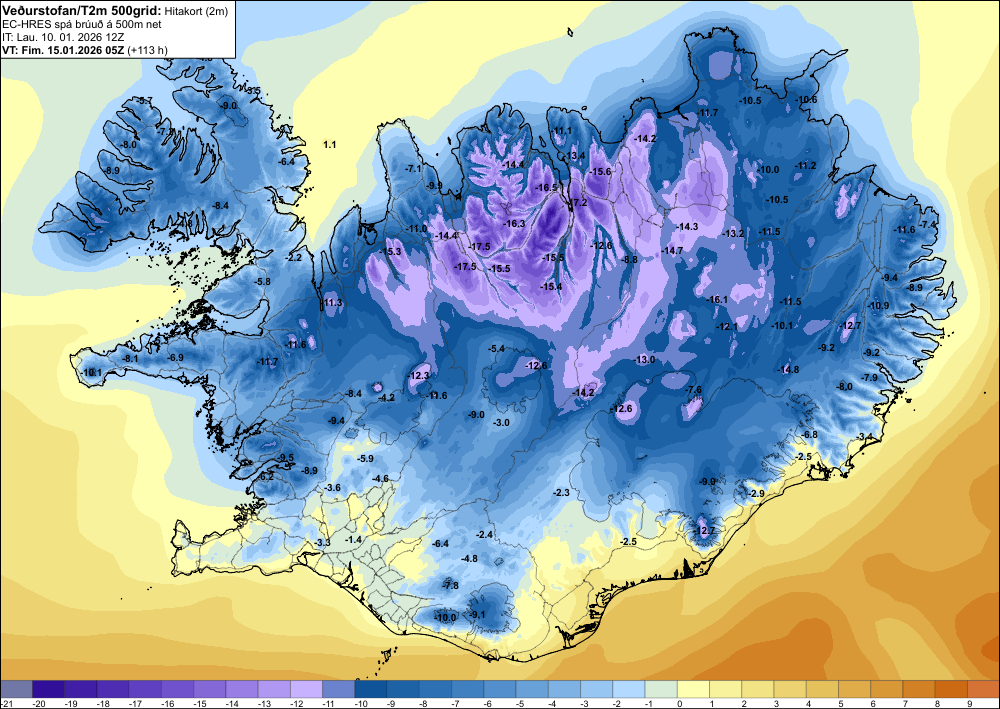
Task: Click the -12.3 temperature label
Action: (418, 376)
